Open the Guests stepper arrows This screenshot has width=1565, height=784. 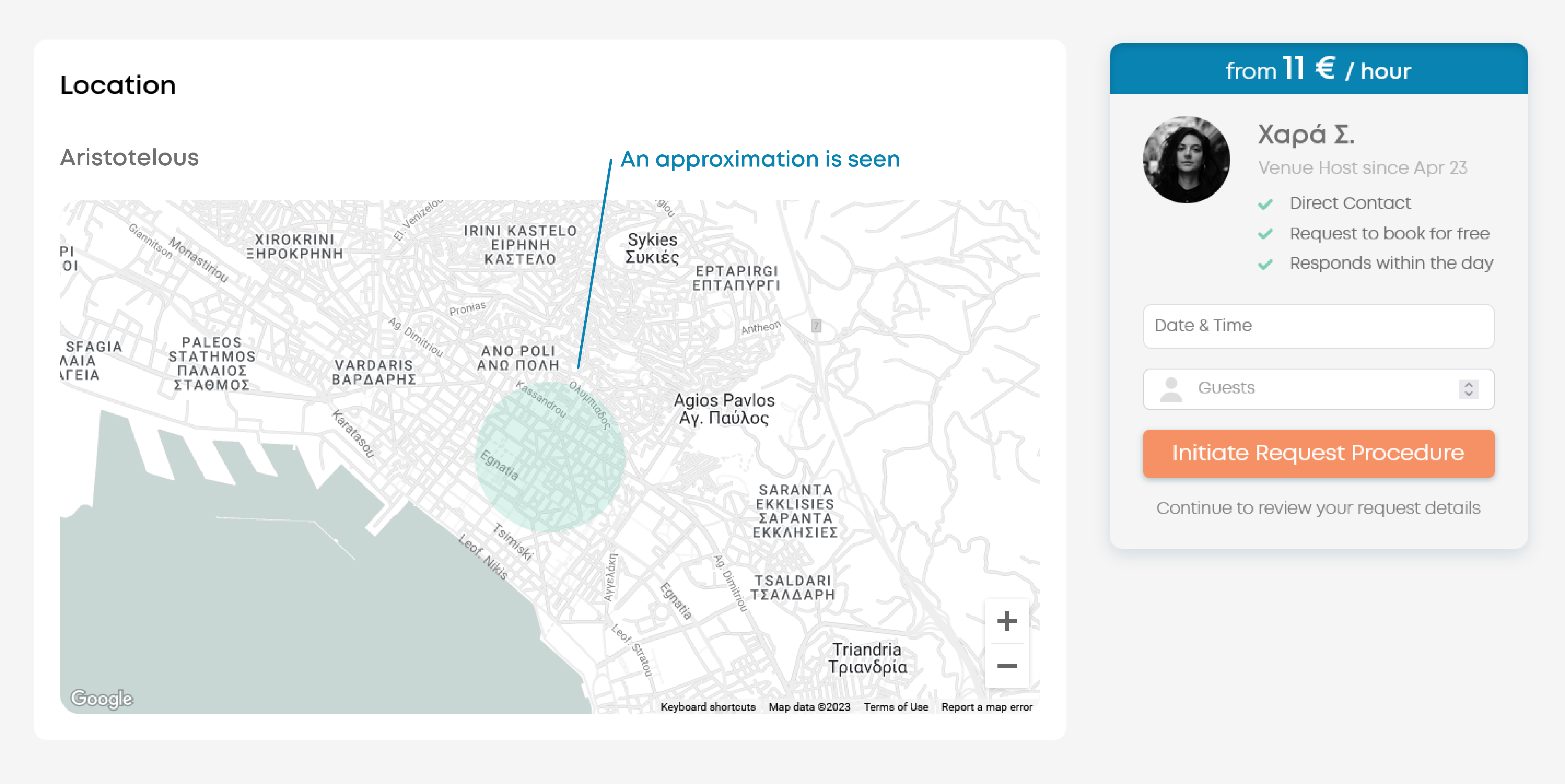click(x=1468, y=389)
